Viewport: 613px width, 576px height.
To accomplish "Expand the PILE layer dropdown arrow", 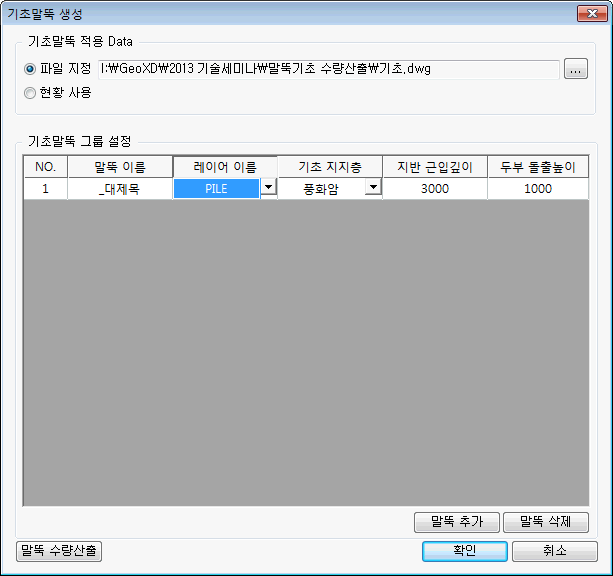I will pos(268,188).
